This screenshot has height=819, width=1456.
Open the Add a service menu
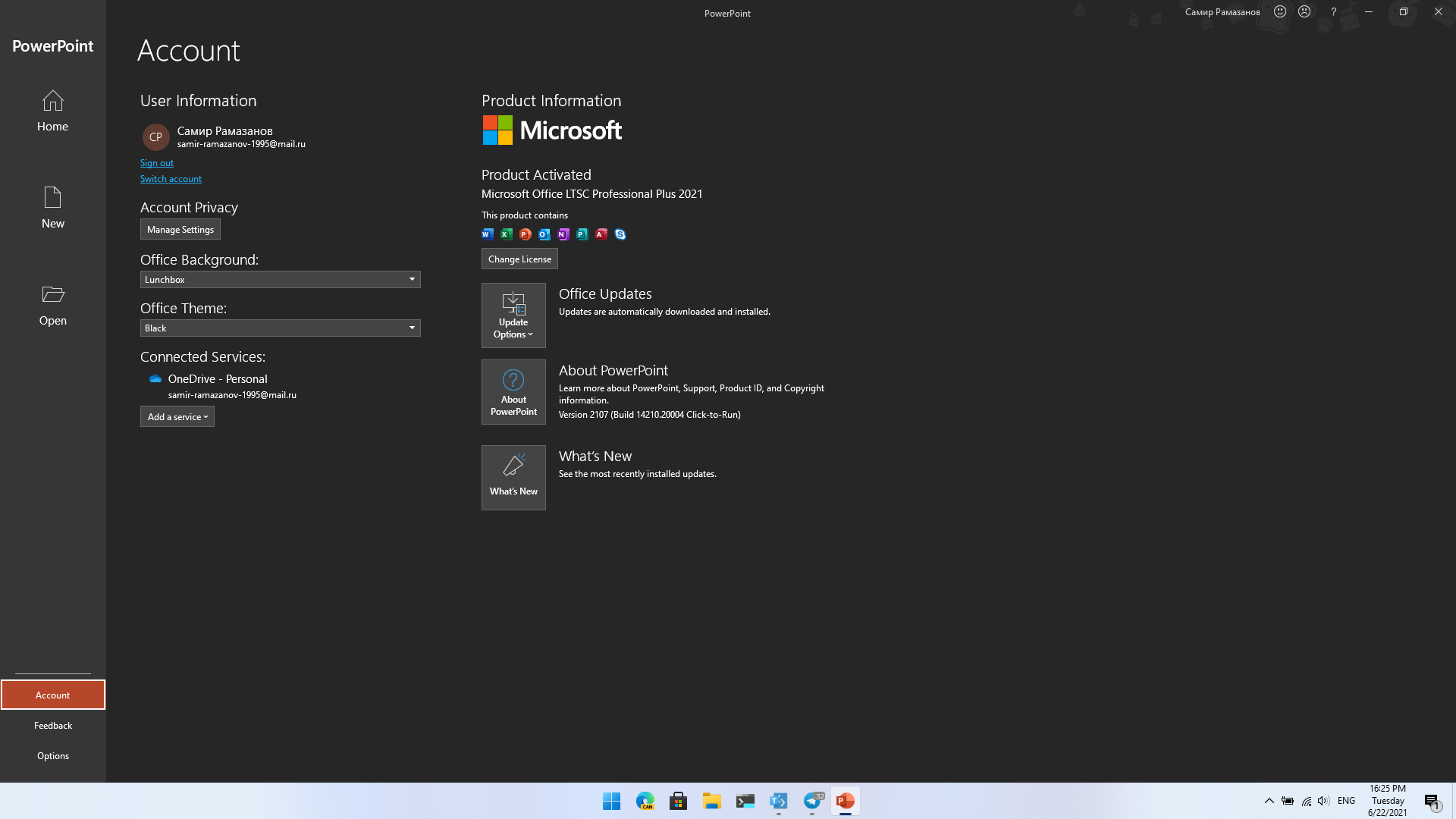177,416
